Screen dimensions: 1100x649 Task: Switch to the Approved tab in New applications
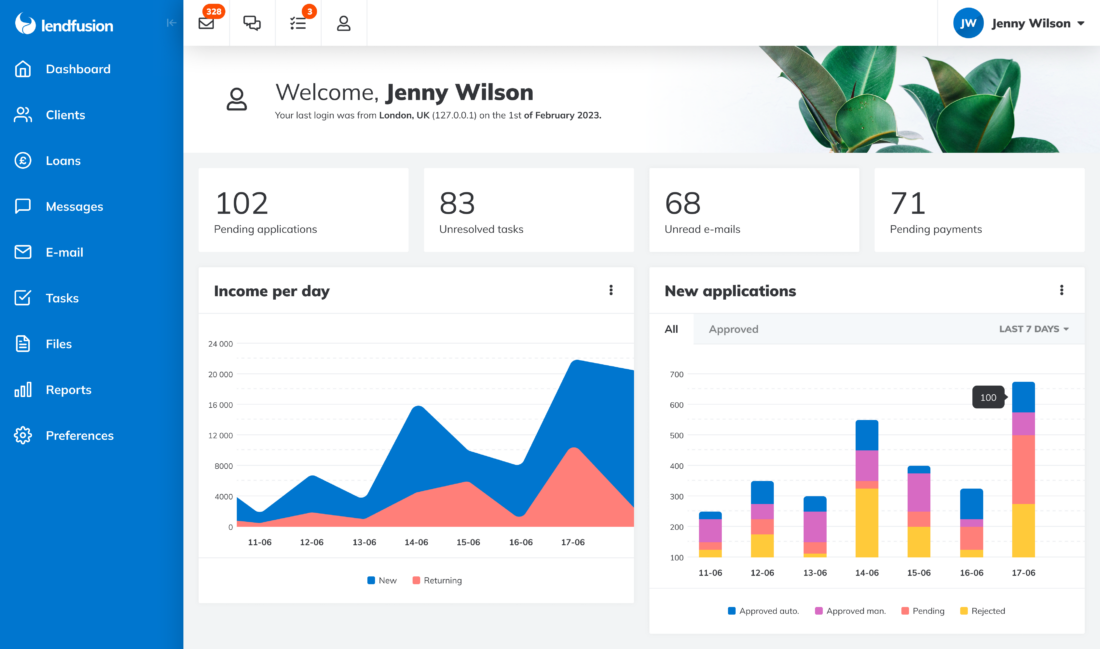coord(734,328)
